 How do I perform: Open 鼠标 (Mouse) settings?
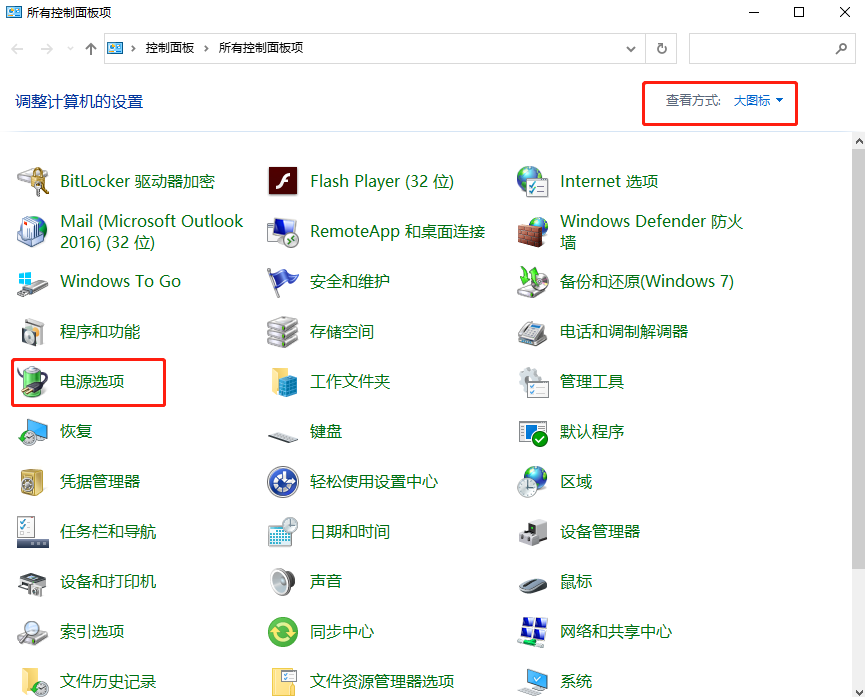[578, 582]
